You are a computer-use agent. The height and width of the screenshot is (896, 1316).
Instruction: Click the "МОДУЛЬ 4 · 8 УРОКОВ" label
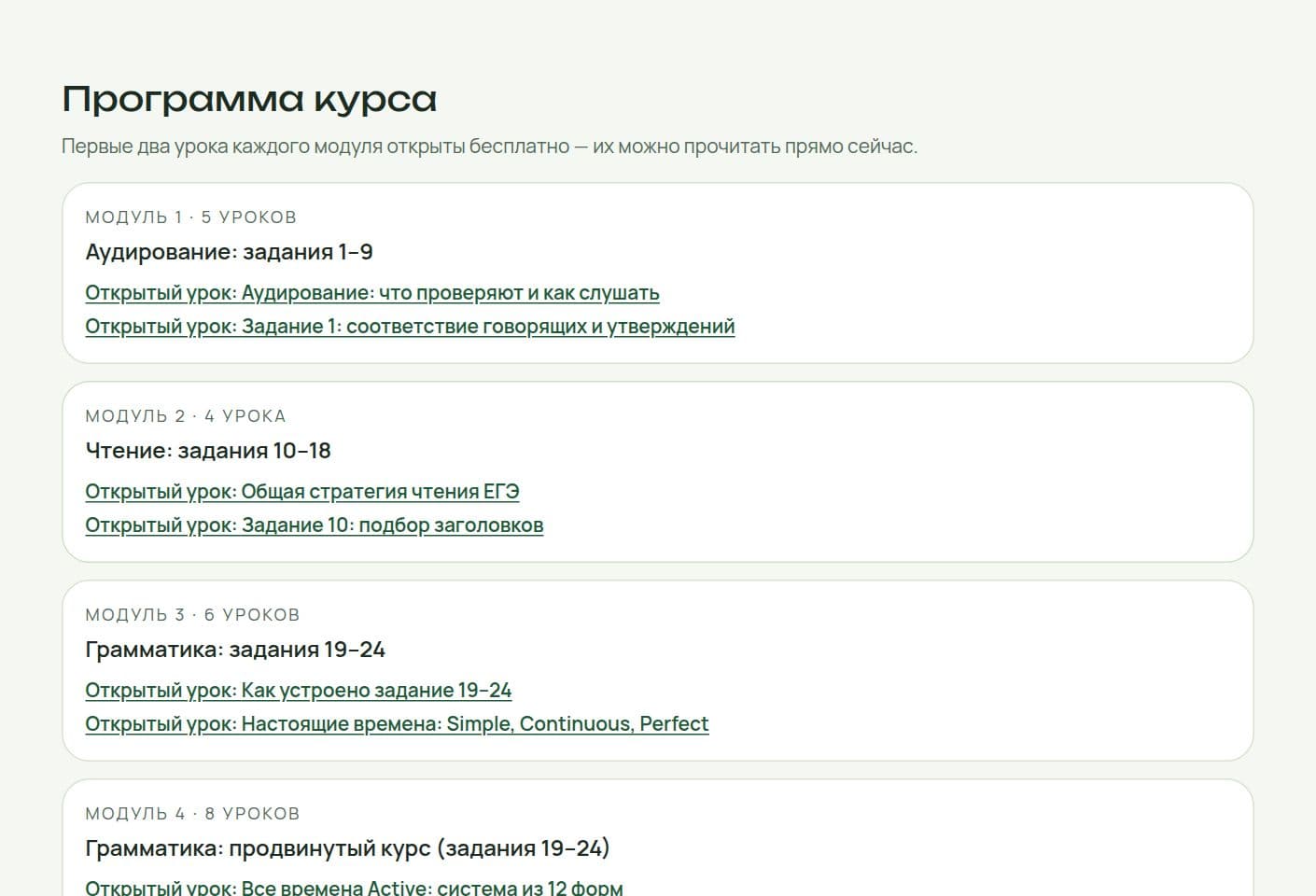click(x=192, y=814)
